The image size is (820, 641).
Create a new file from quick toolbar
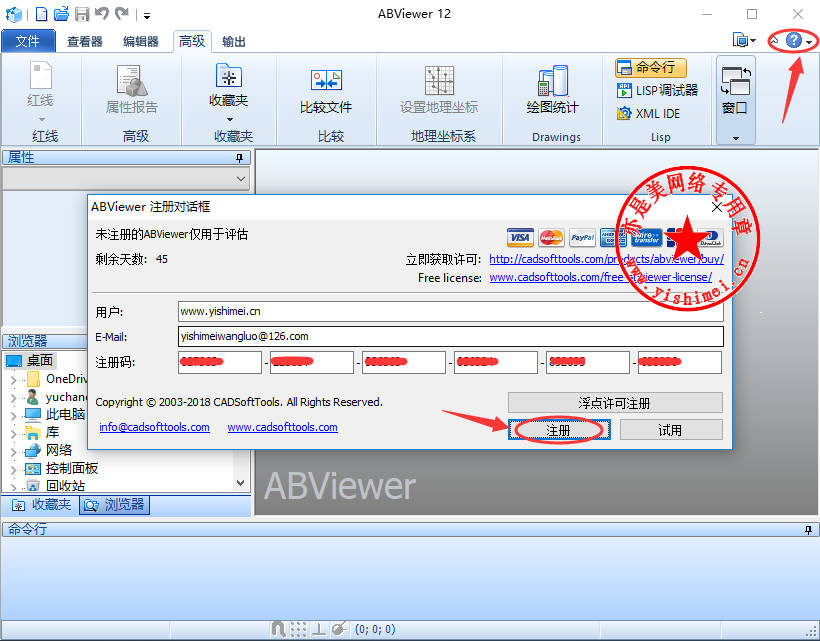pos(41,14)
